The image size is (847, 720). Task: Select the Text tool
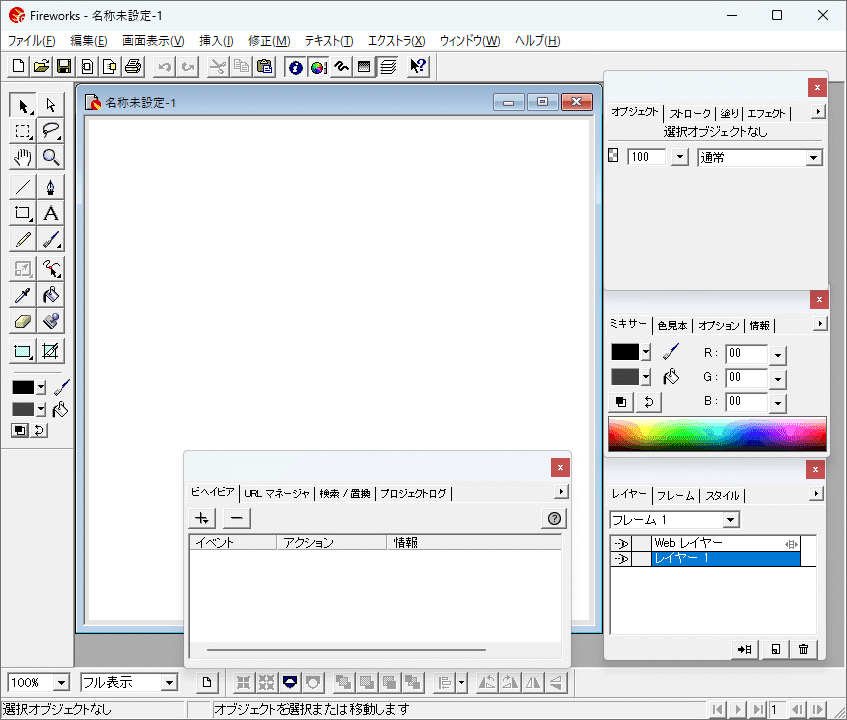(50, 213)
